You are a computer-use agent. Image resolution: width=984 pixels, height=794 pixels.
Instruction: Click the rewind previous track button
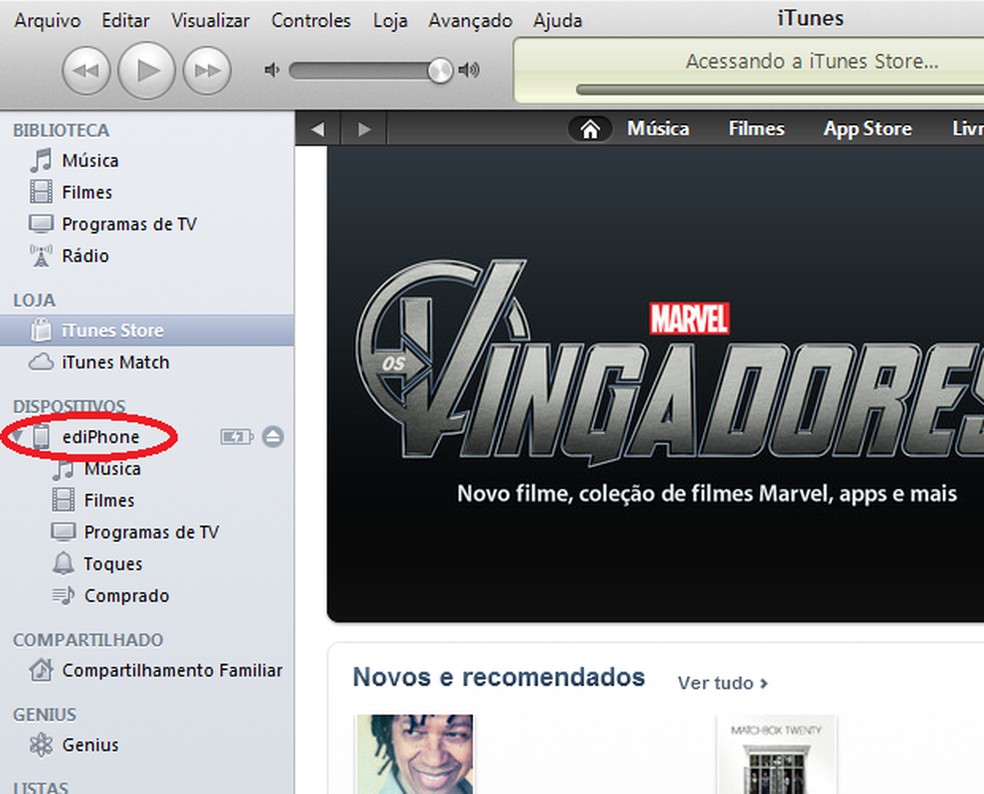86,70
